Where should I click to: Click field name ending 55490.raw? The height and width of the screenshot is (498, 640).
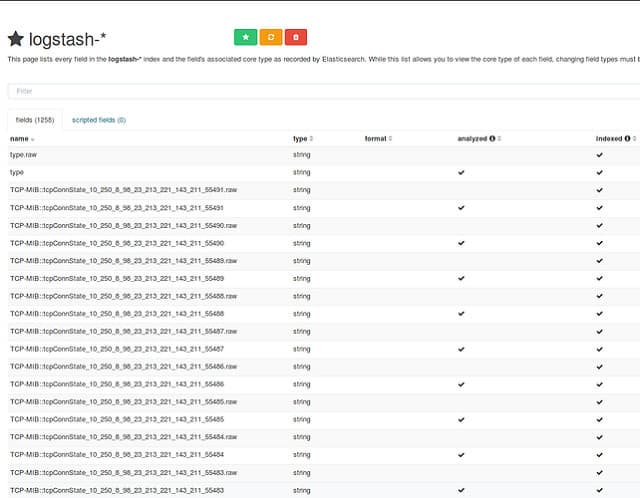tap(123, 225)
